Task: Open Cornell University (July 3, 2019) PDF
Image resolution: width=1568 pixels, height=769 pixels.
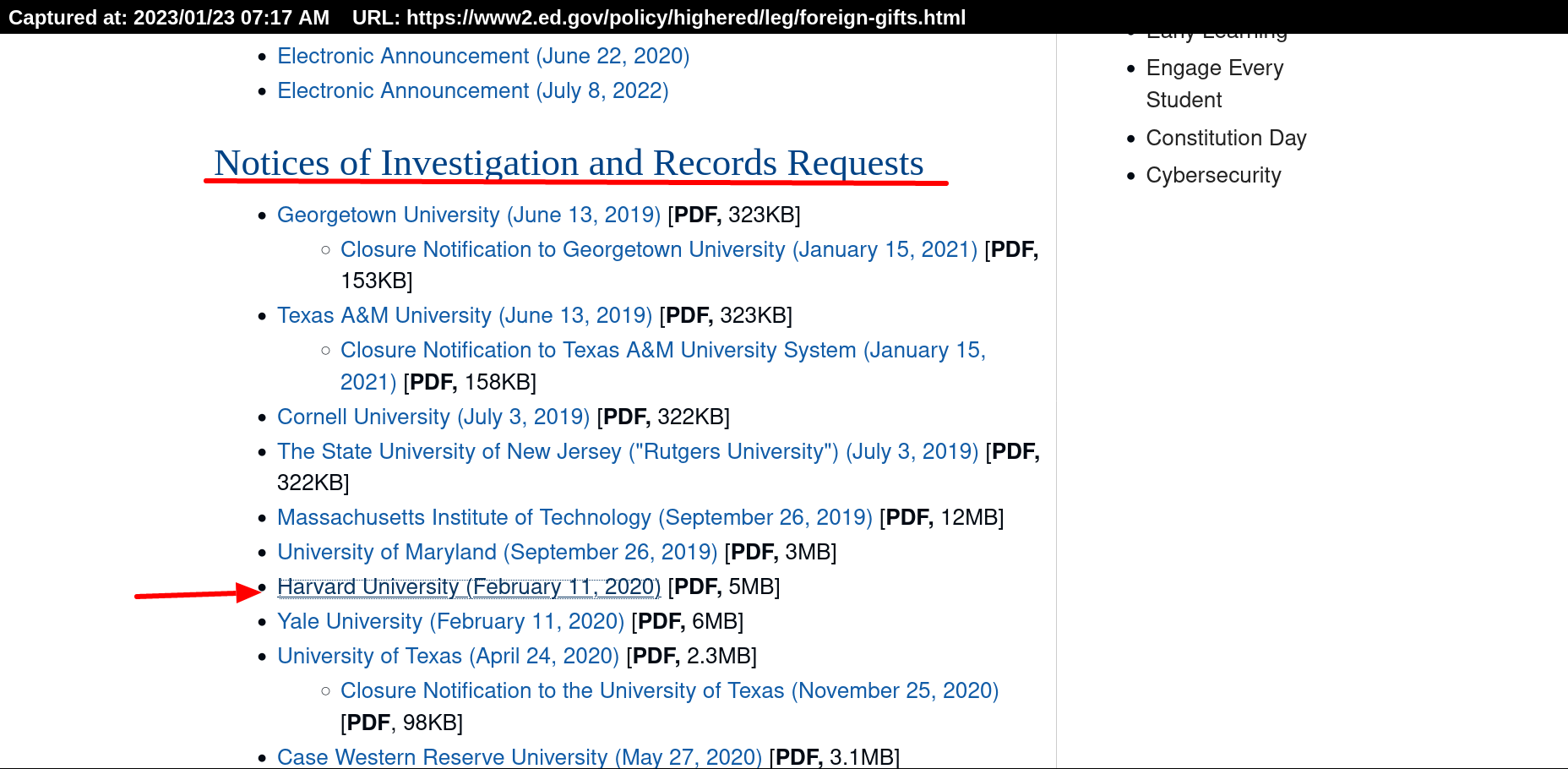Action: pyautogui.click(x=433, y=417)
